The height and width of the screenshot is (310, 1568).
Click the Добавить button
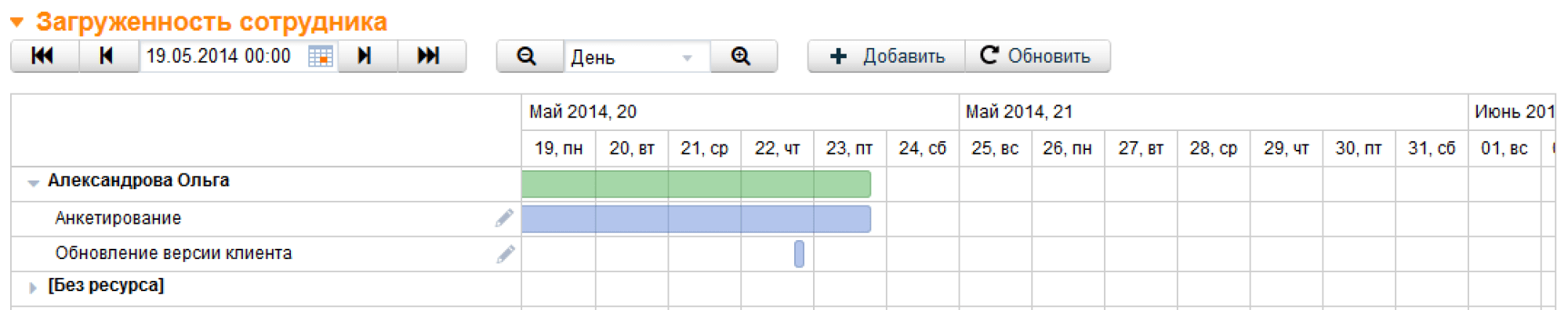(887, 57)
